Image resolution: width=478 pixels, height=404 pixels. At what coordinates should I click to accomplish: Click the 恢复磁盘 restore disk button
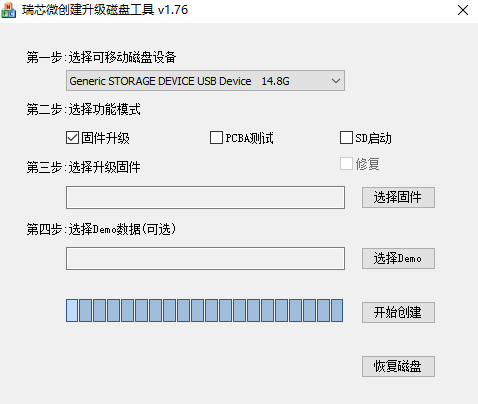pyautogui.click(x=398, y=366)
